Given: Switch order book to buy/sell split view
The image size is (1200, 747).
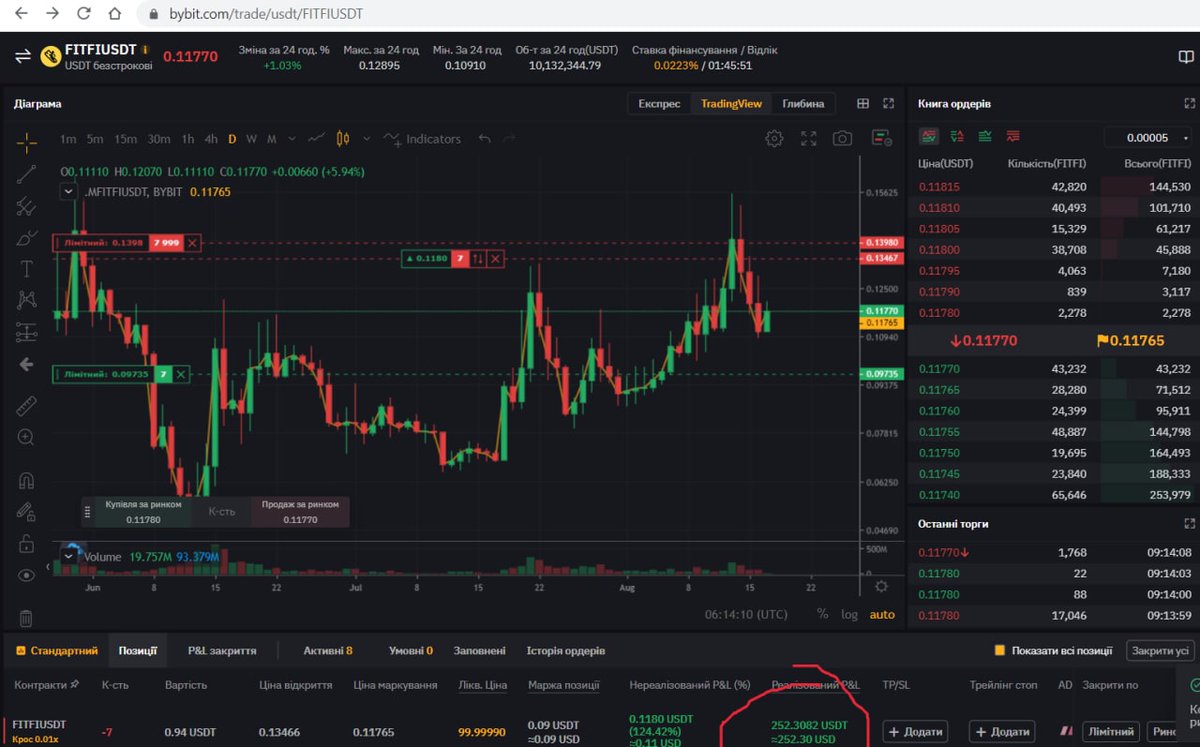Looking at the screenshot, I should click(x=957, y=136).
